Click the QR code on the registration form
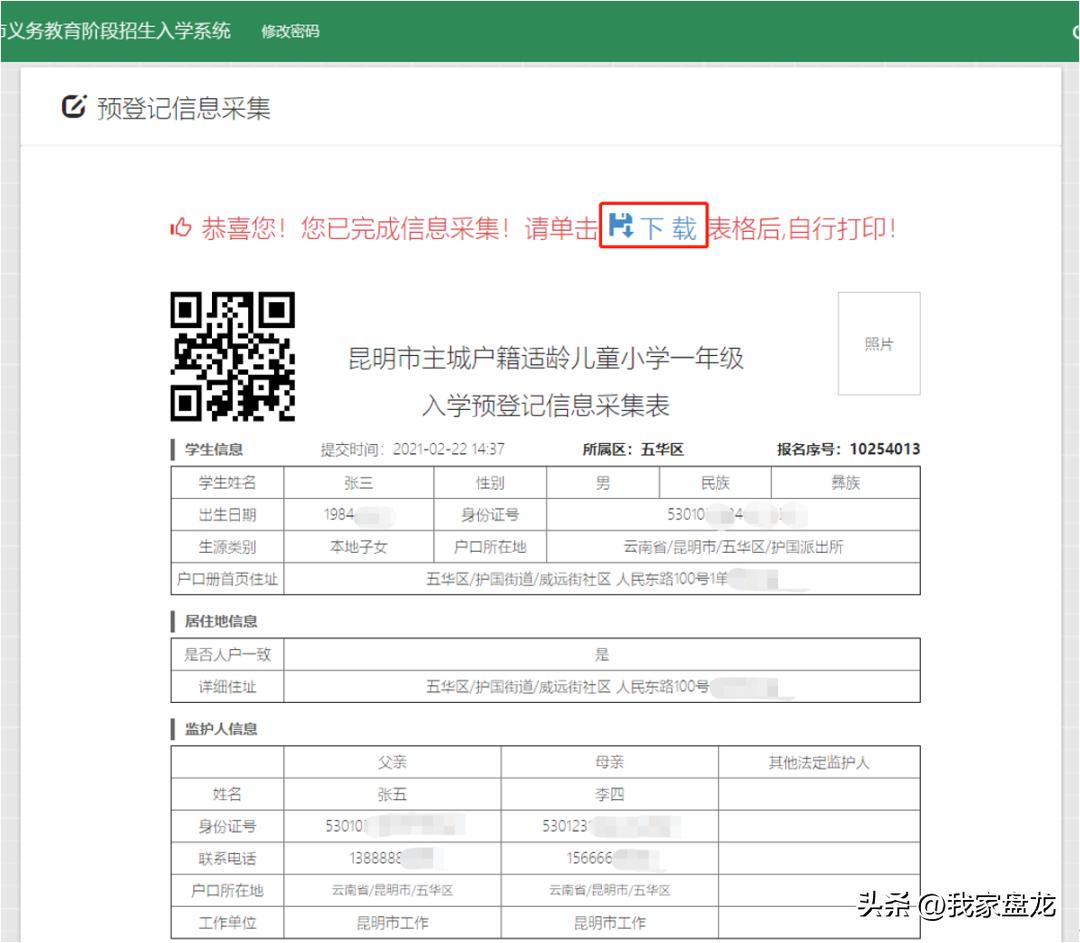 pyautogui.click(x=233, y=355)
